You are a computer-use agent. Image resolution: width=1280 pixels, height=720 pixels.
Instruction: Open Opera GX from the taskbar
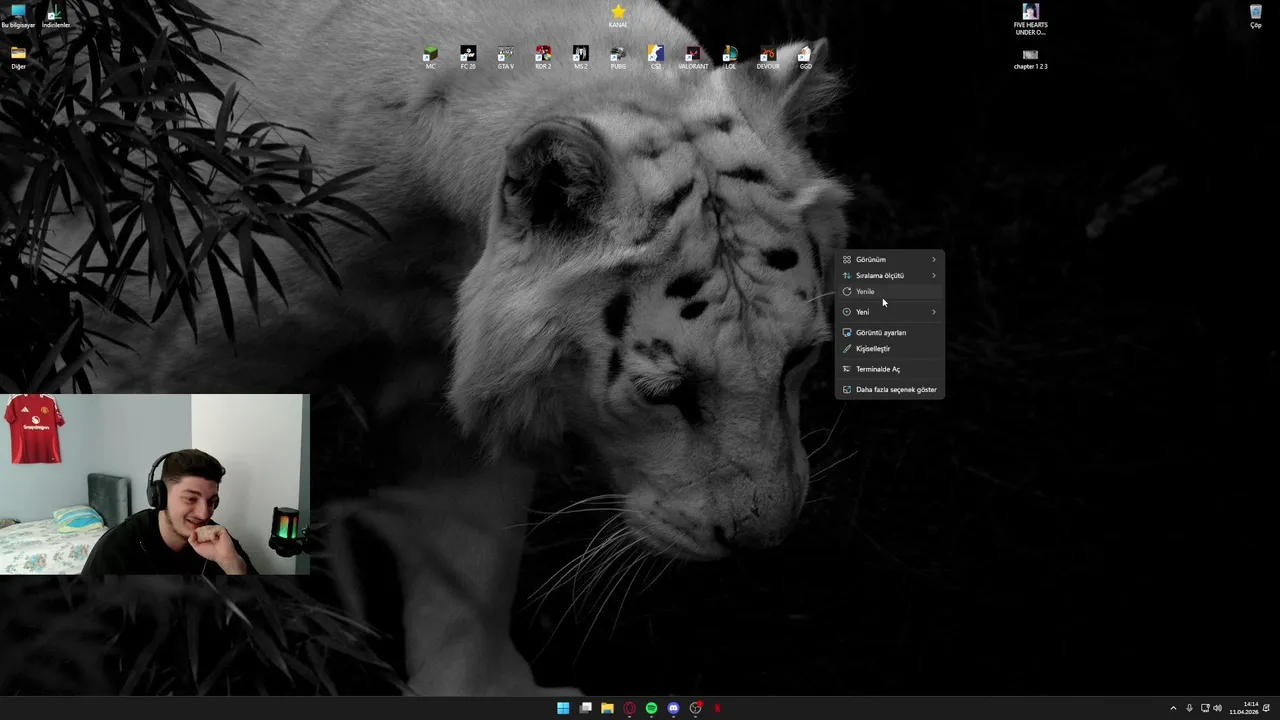pyautogui.click(x=629, y=708)
